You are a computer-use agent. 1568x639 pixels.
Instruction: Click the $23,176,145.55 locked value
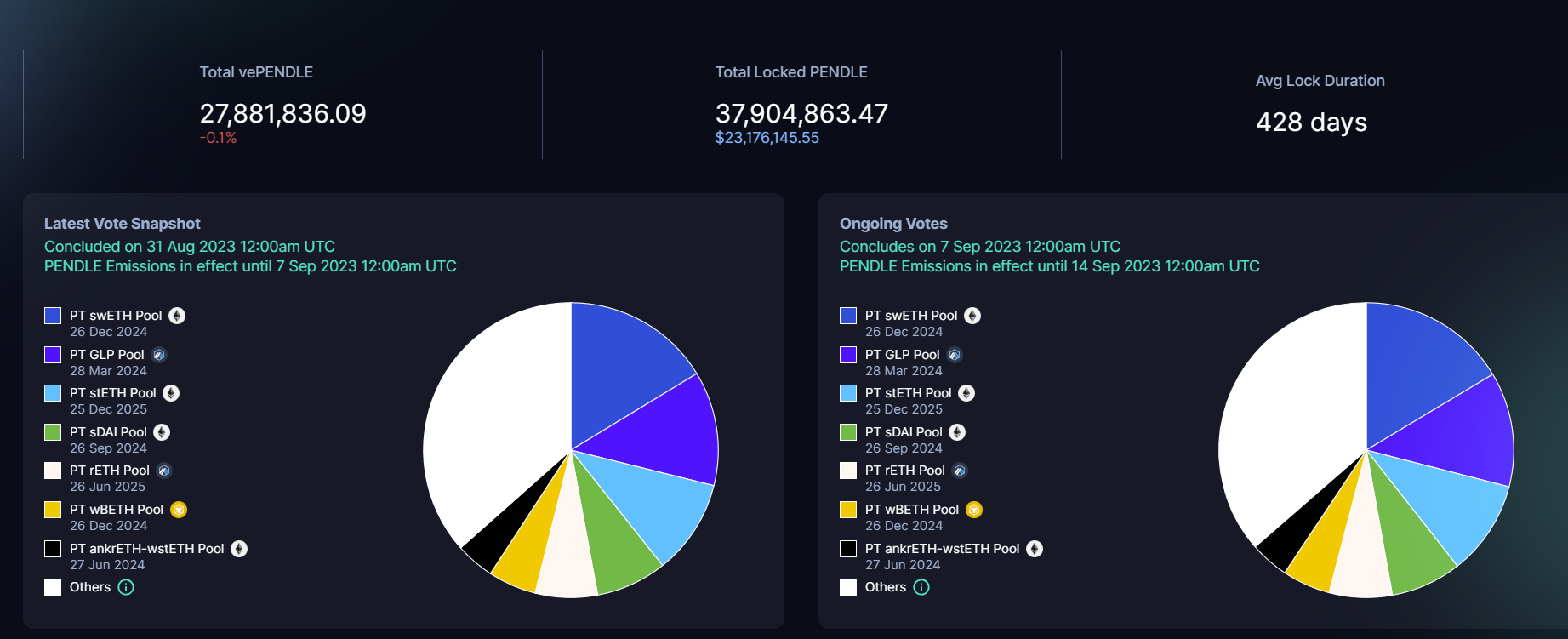pyautogui.click(x=767, y=138)
